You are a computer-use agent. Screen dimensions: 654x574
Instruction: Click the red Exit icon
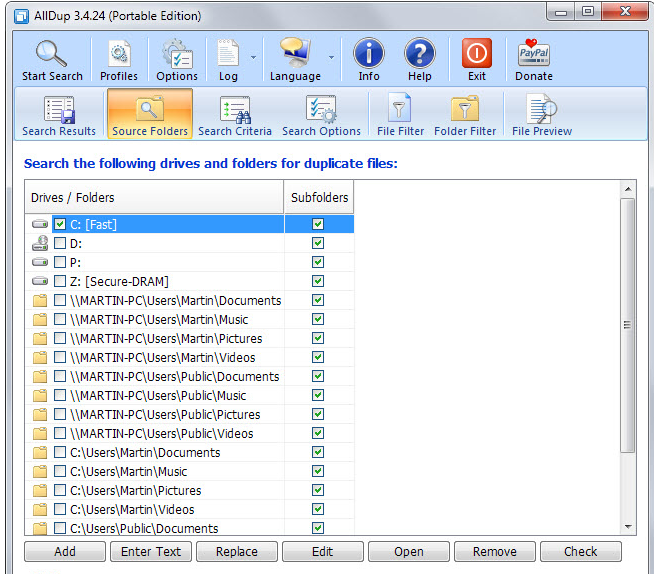(x=477, y=55)
